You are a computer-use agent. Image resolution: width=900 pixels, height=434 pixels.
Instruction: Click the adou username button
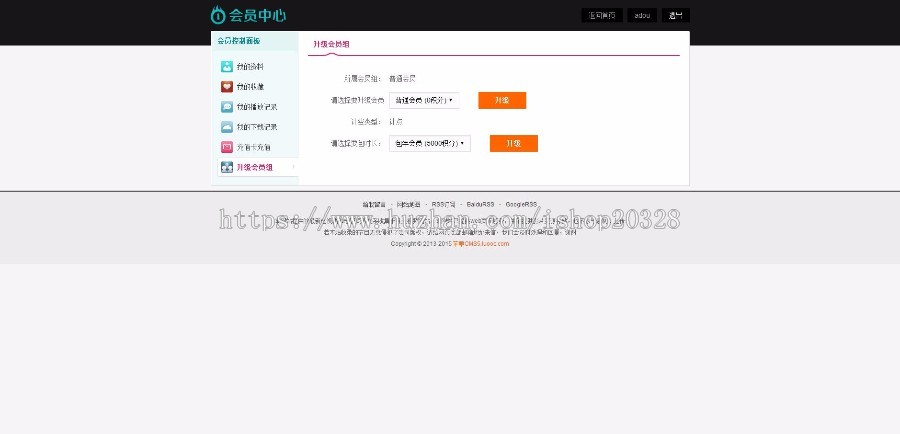642,16
